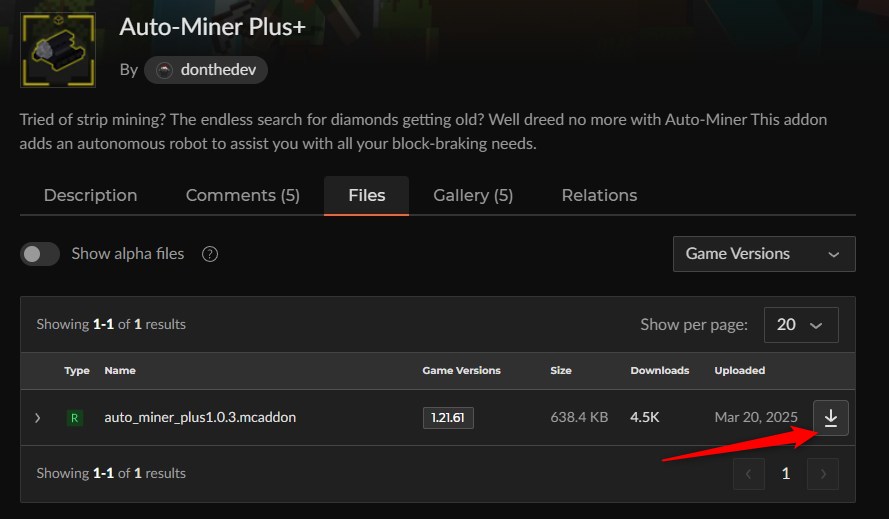Click the Show alpha files label

[128, 254]
